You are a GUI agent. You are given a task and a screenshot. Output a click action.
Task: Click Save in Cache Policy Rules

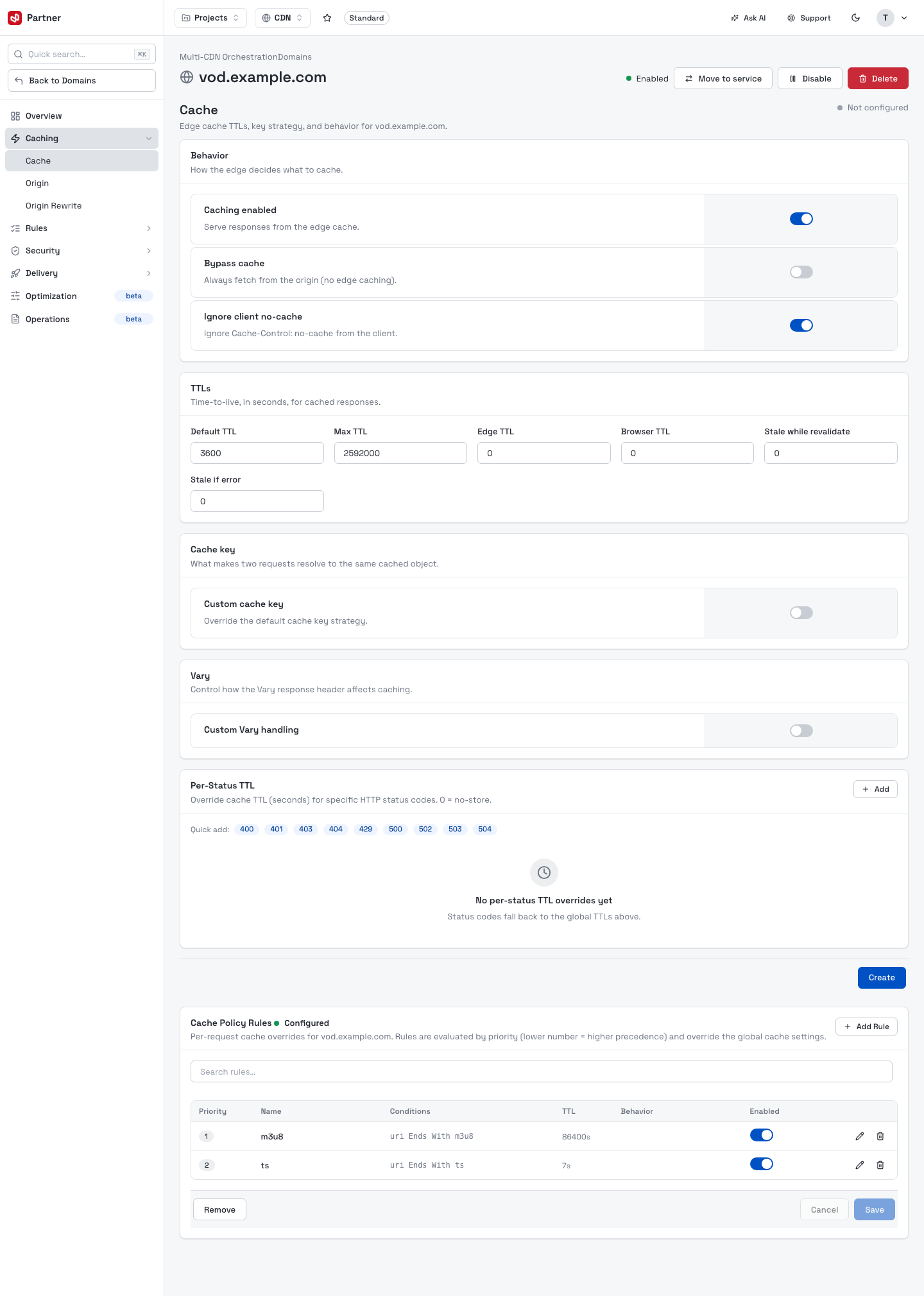(875, 1209)
